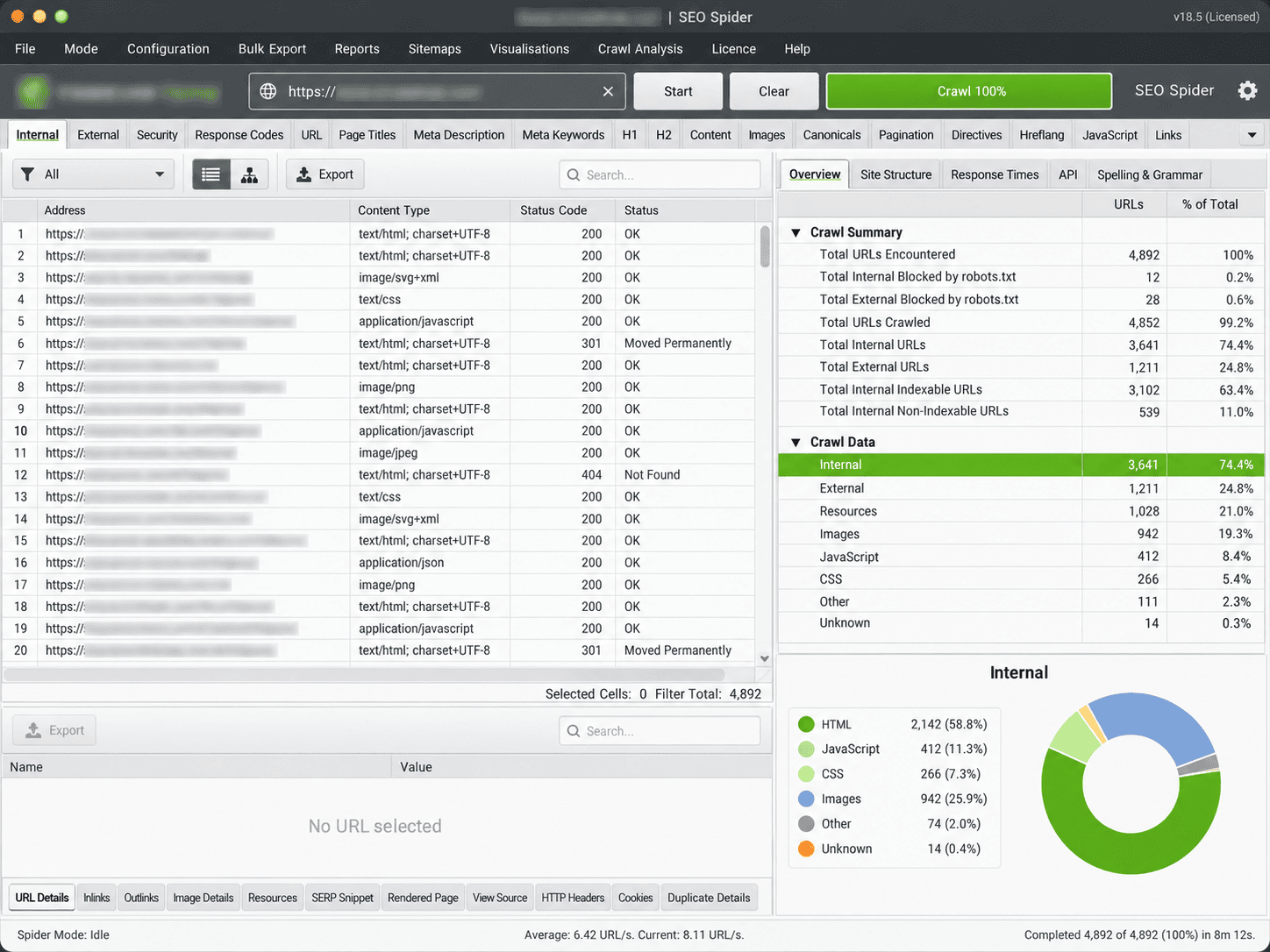This screenshot has width=1270, height=952.
Task: Open the Site Structure tab
Action: coord(896,174)
